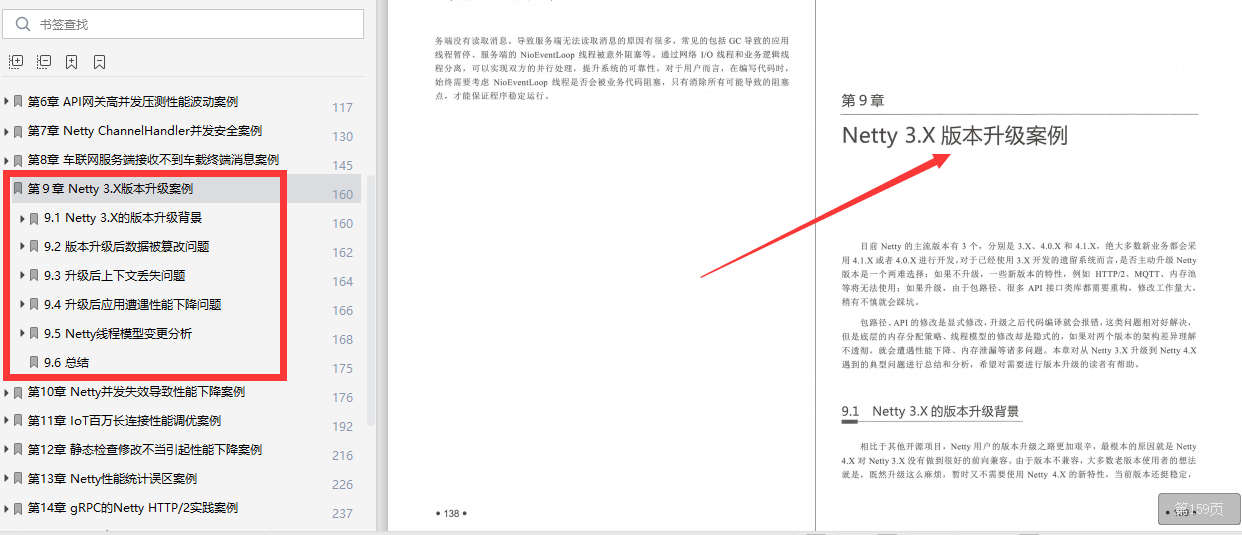Expand the 9.5 Netty线程模型变更分析 arrow
Viewport: 1242px width, 535px height.
23,334
